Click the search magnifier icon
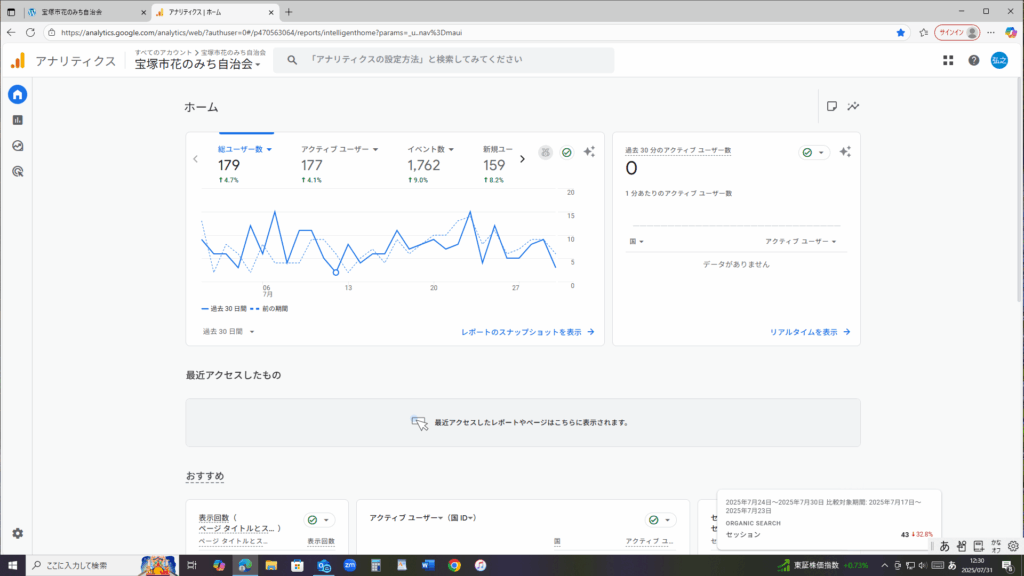The image size is (1024, 576). [292, 60]
